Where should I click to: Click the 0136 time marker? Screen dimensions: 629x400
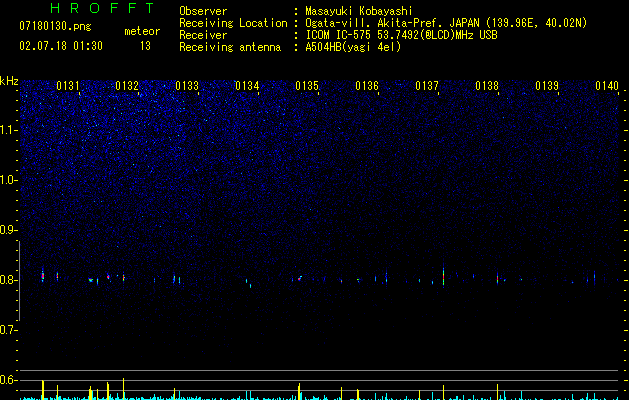click(x=367, y=86)
